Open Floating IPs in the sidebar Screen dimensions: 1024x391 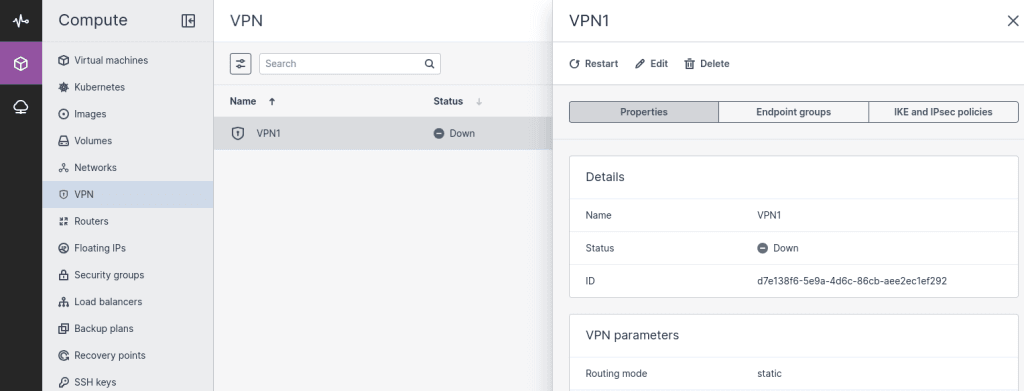pyautogui.click(x=127, y=248)
